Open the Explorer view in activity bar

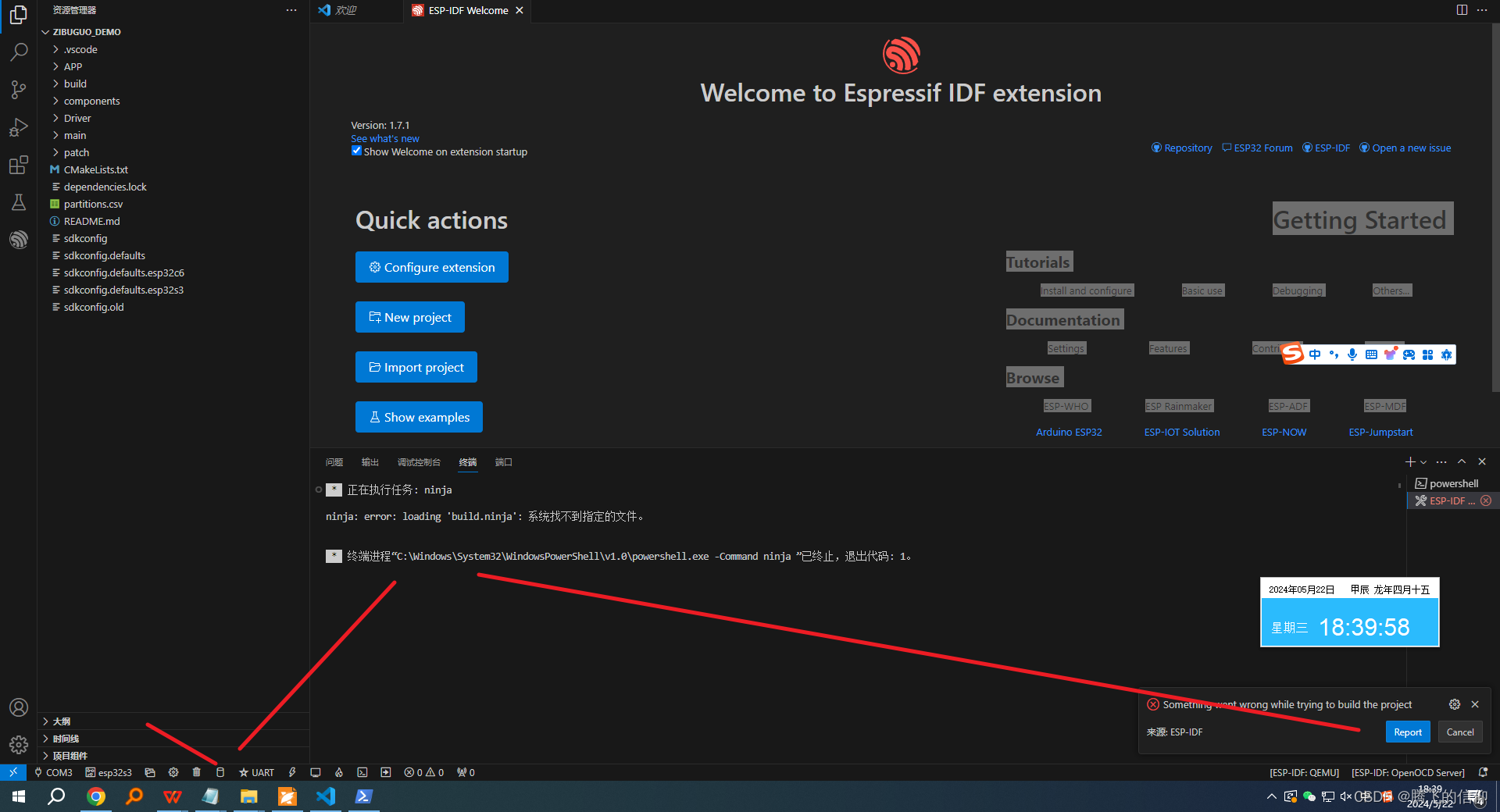tap(19, 15)
